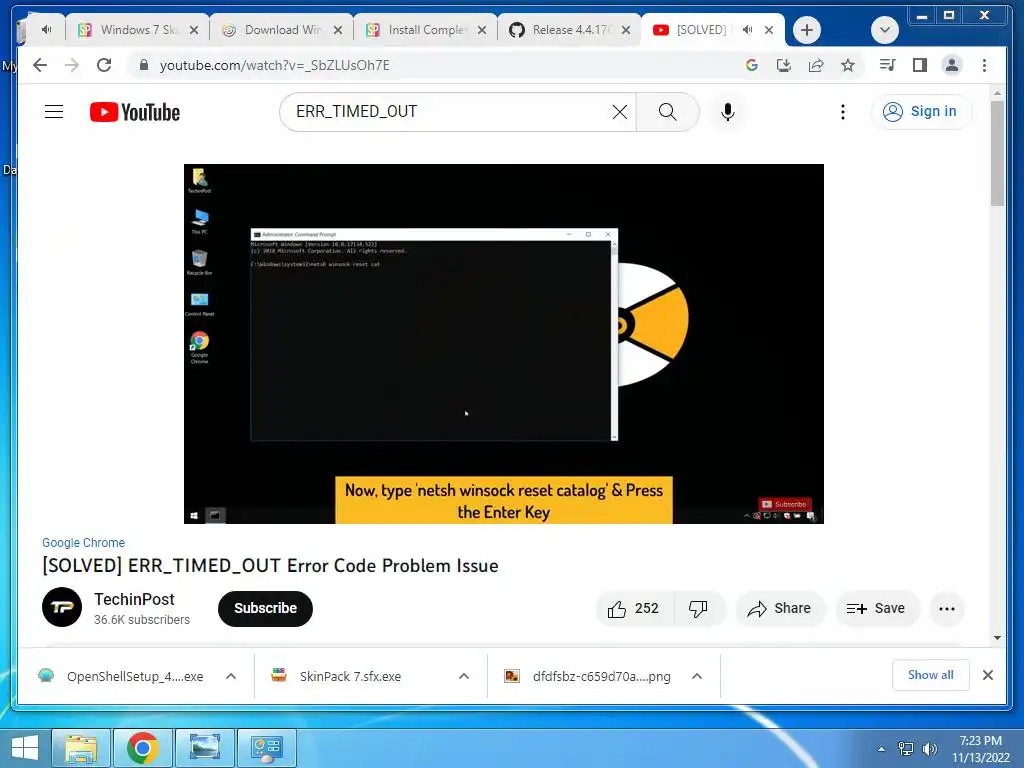Go to YouTube home via logo

(135, 112)
